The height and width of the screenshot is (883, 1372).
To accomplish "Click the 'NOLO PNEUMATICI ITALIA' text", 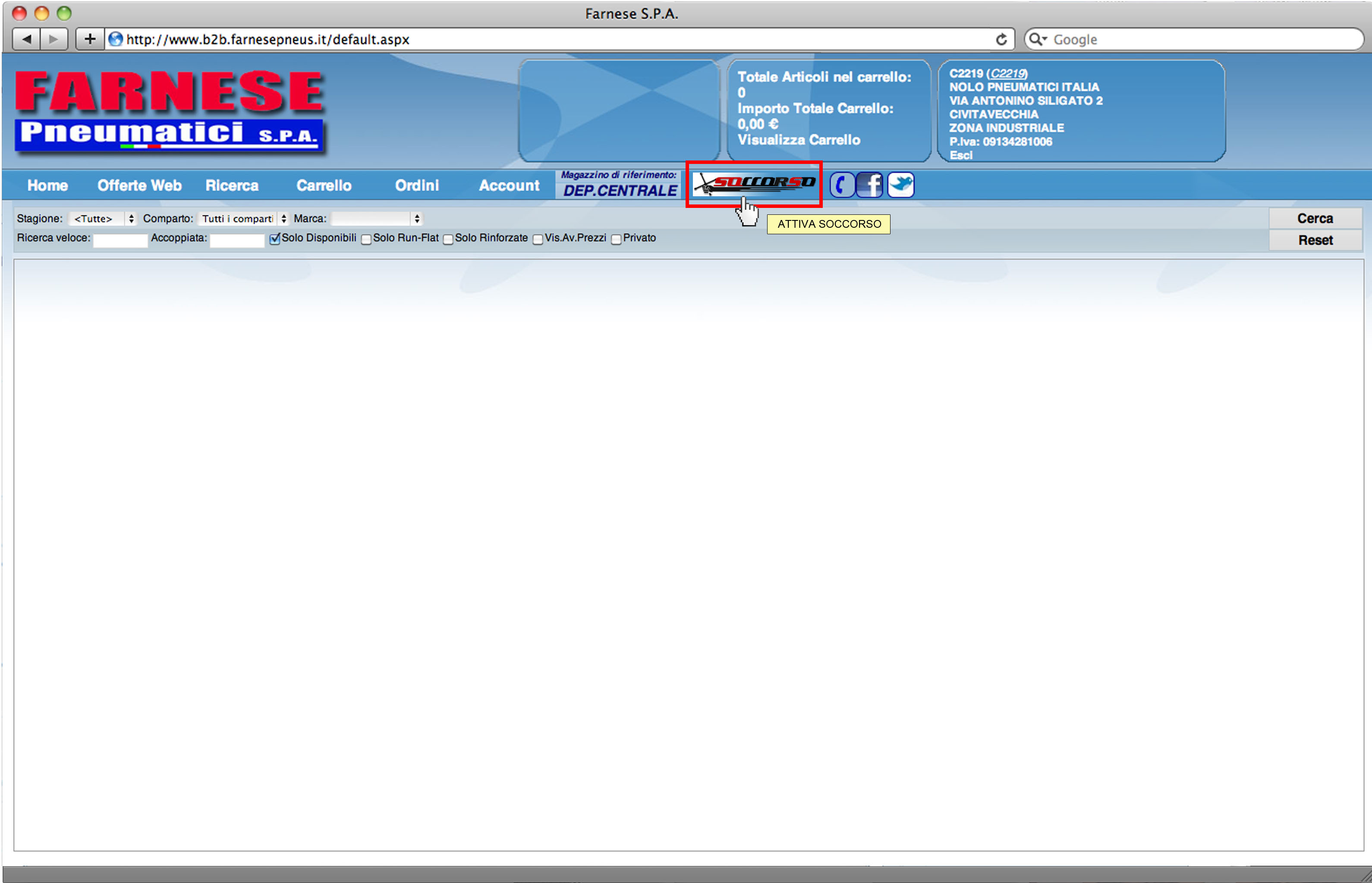I will click(x=1024, y=87).
